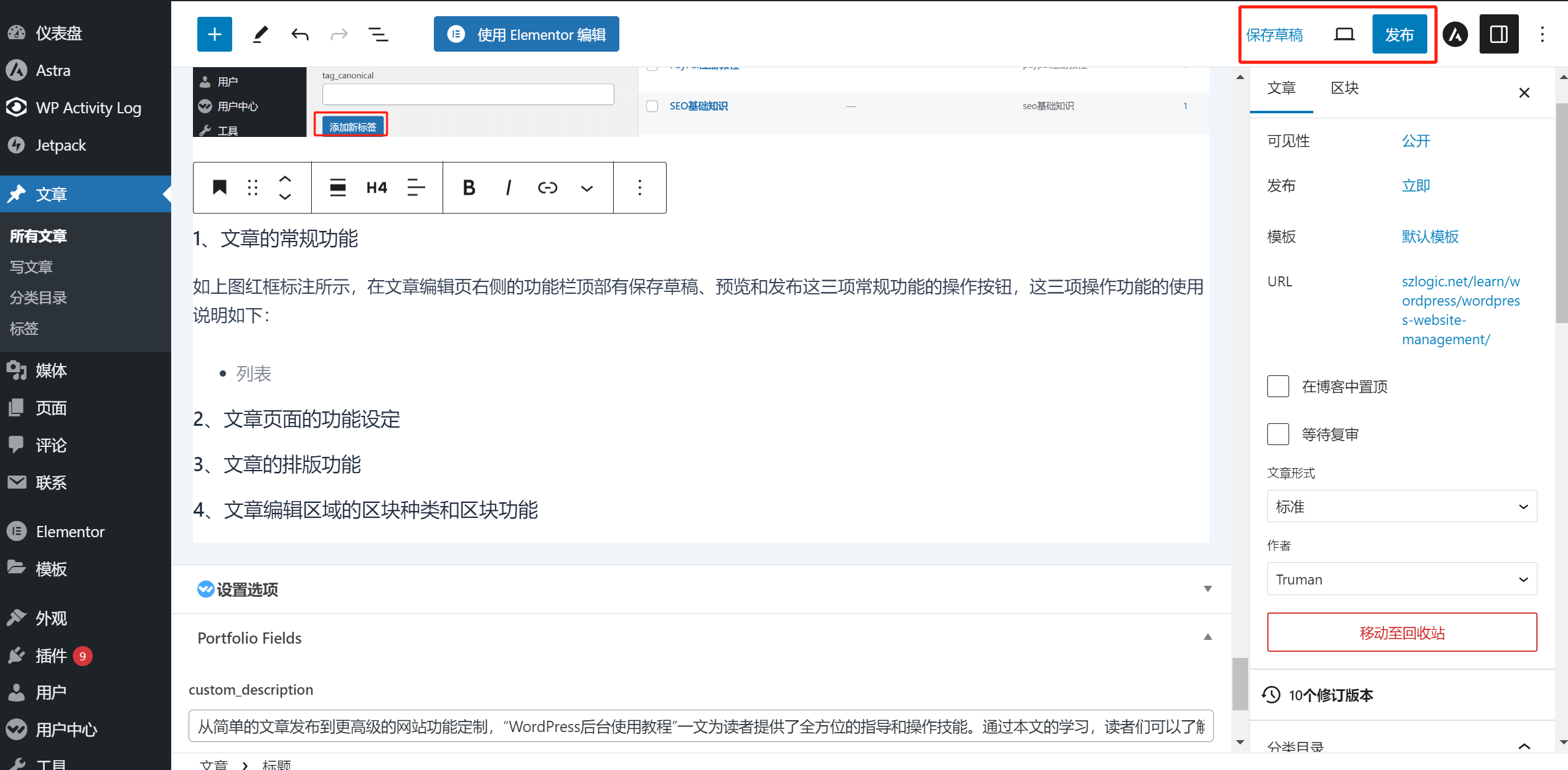Insert a link in heading
The width and height of the screenshot is (1568, 770).
pyautogui.click(x=548, y=187)
